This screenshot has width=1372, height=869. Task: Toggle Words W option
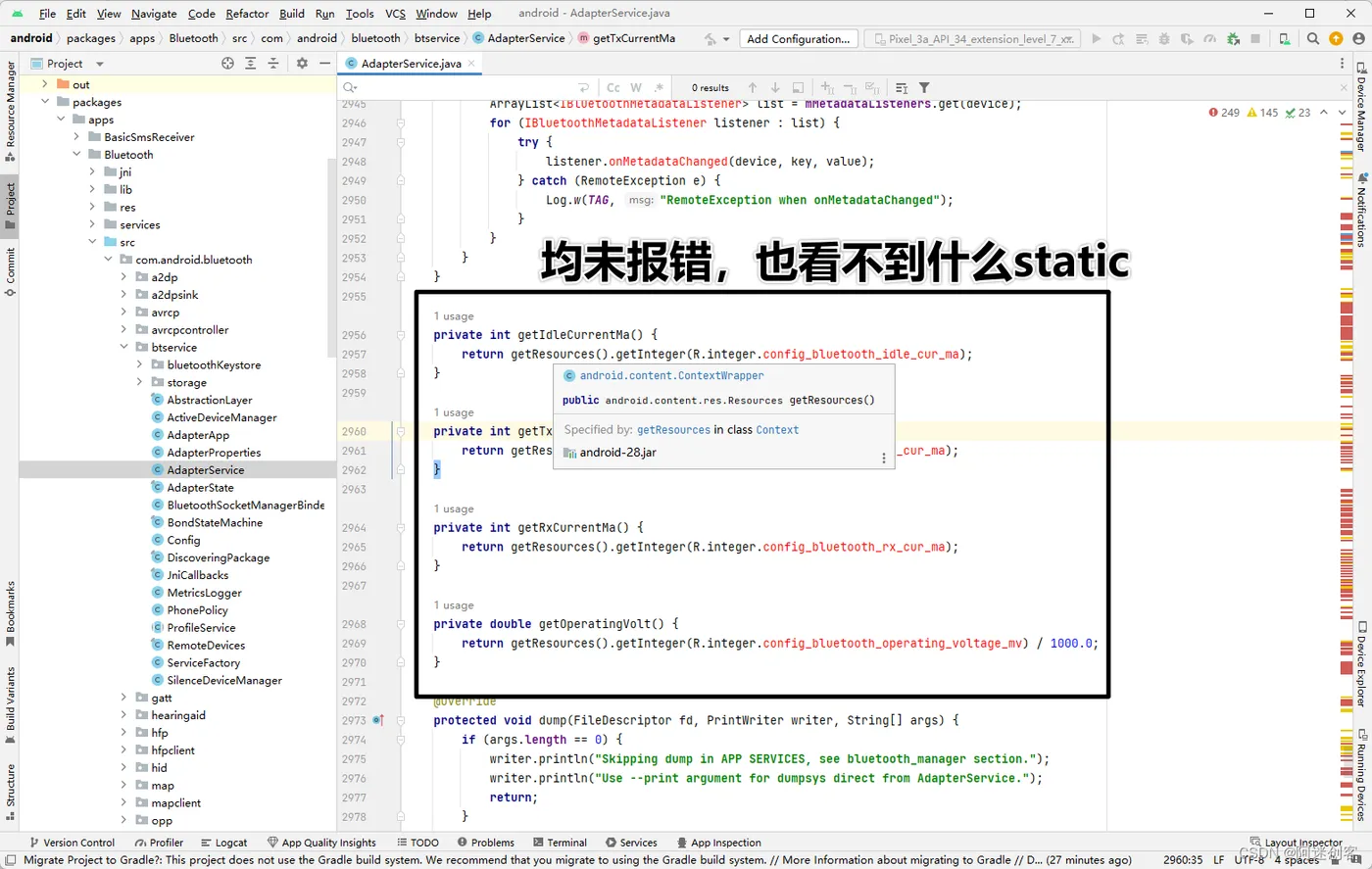[636, 87]
